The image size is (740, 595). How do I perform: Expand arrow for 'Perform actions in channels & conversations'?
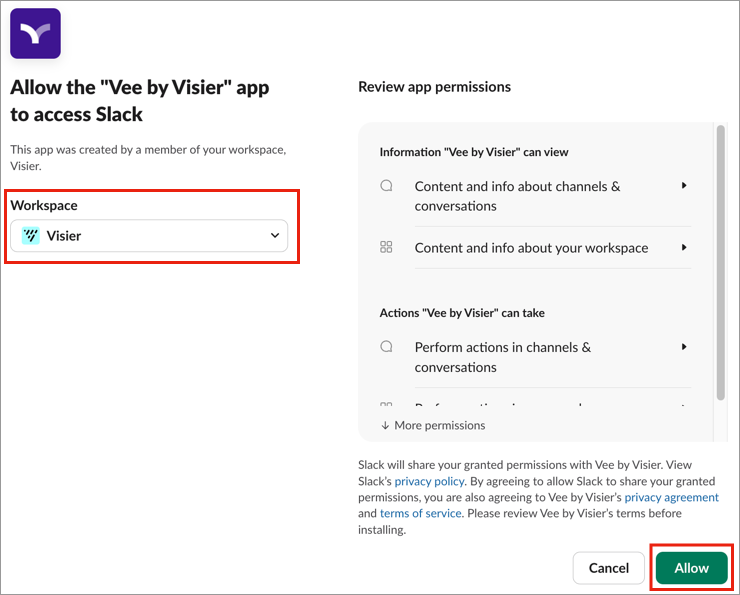(684, 347)
